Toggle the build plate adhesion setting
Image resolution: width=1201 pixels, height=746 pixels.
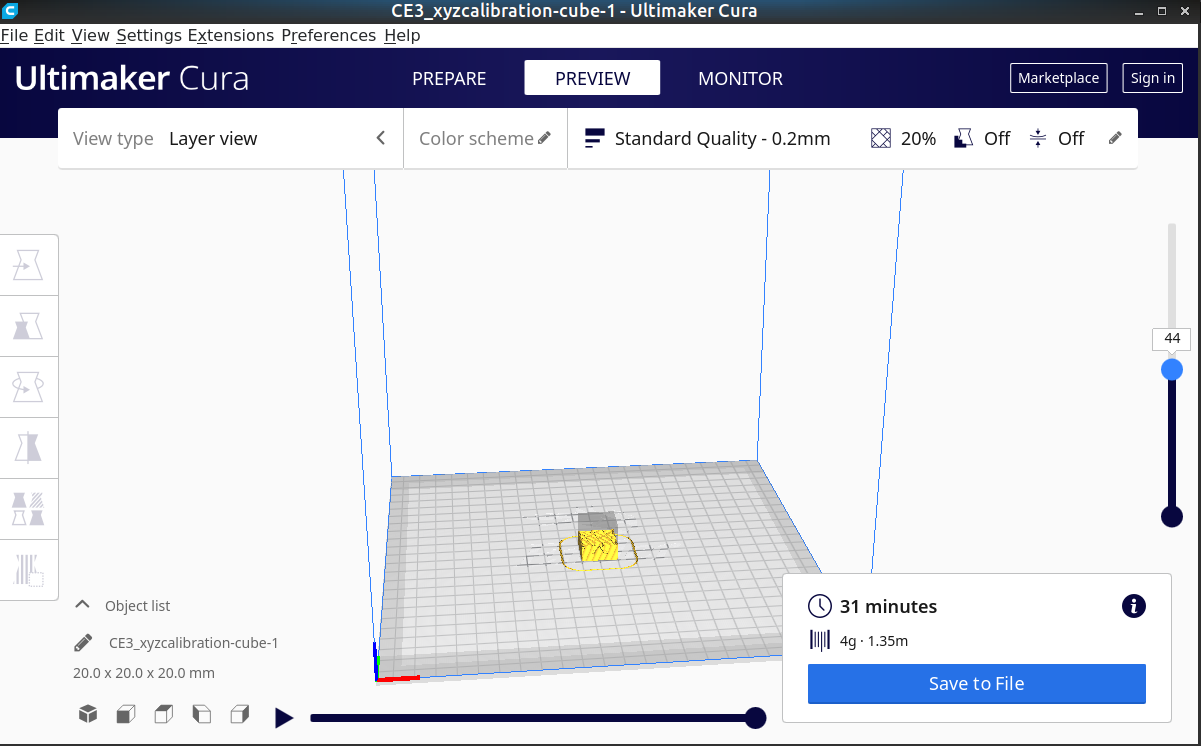[1056, 138]
